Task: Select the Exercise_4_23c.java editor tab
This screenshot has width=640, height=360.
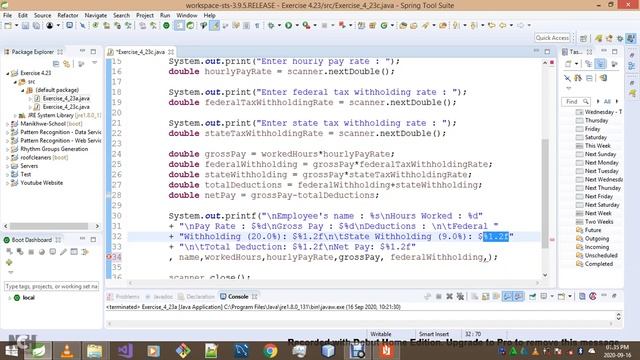Action: (140, 52)
